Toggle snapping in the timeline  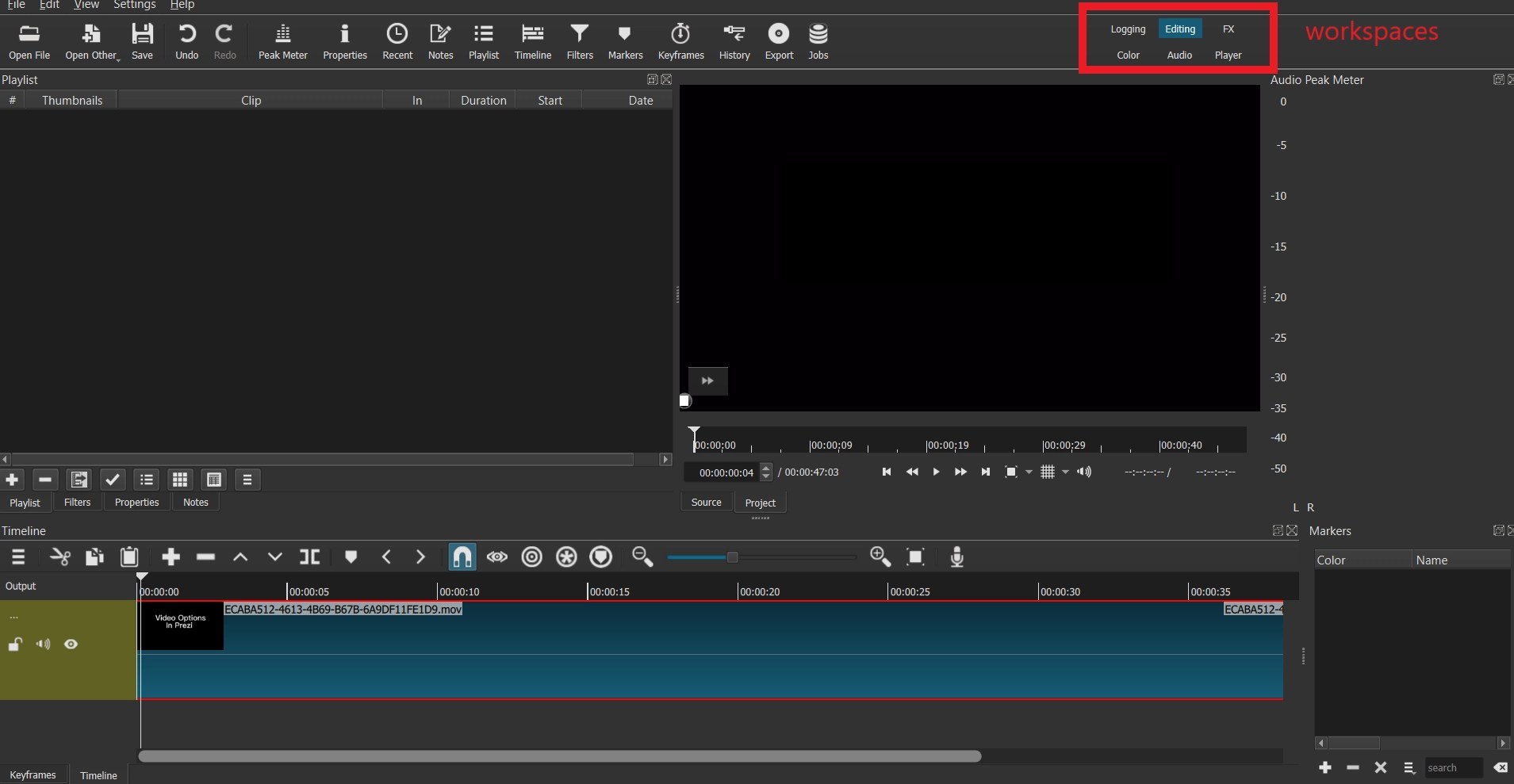pyautogui.click(x=462, y=557)
